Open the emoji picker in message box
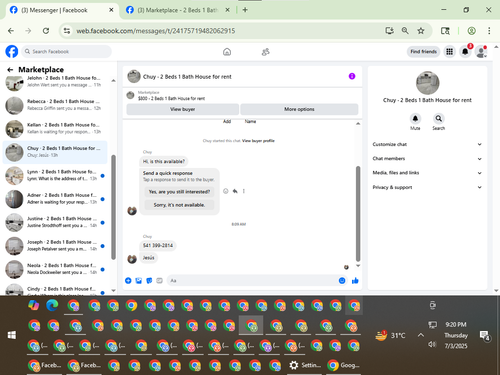The width and height of the screenshot is (500, 375). click(x=342, y=281)
